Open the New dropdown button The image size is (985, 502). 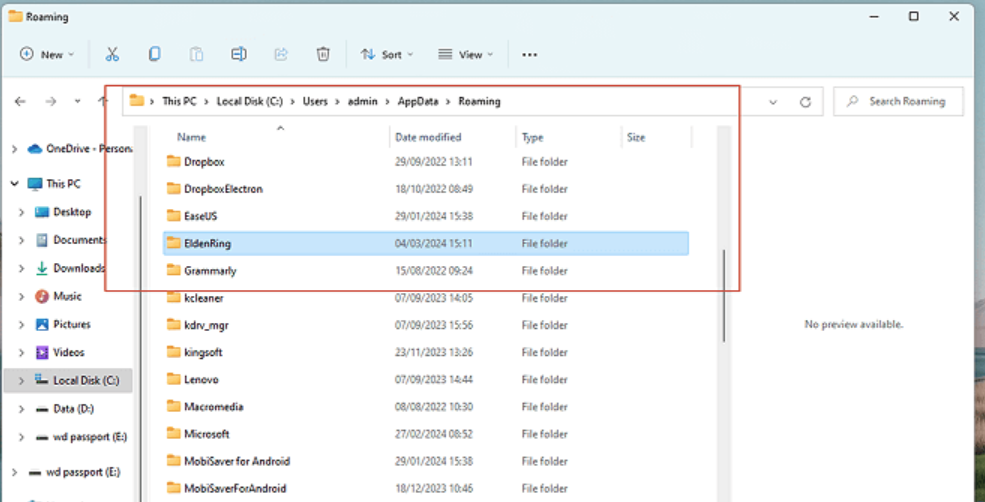pyautogui.click(x=46, y=54)
